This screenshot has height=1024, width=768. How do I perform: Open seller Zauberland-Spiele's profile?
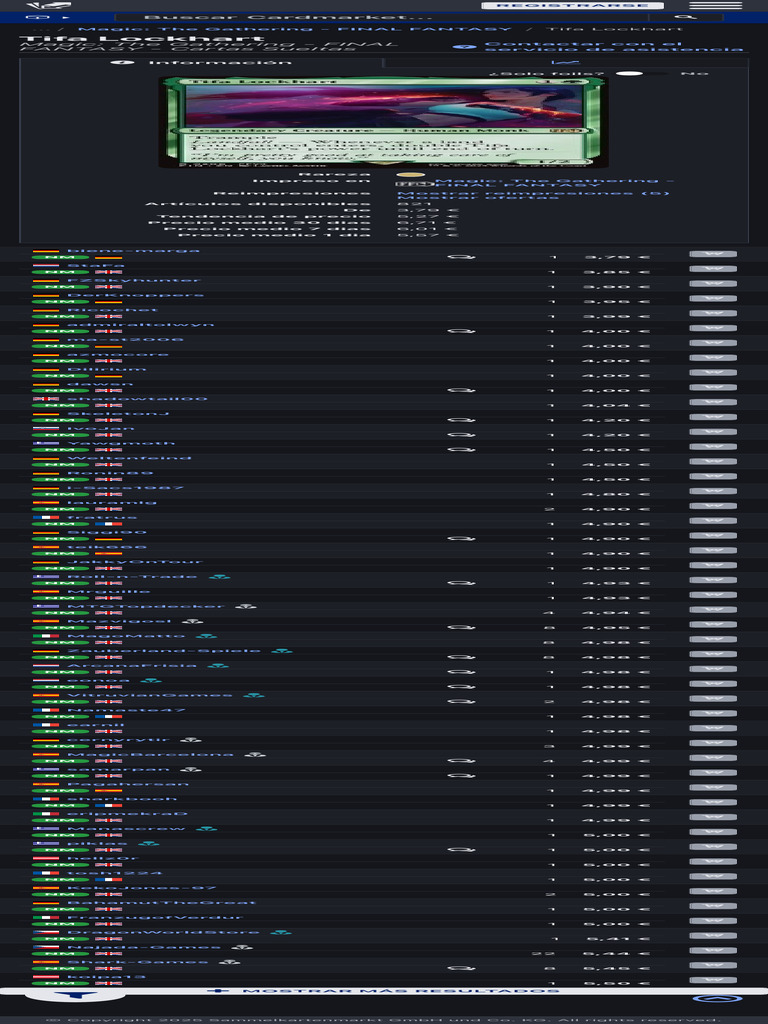tap(164, 650)
